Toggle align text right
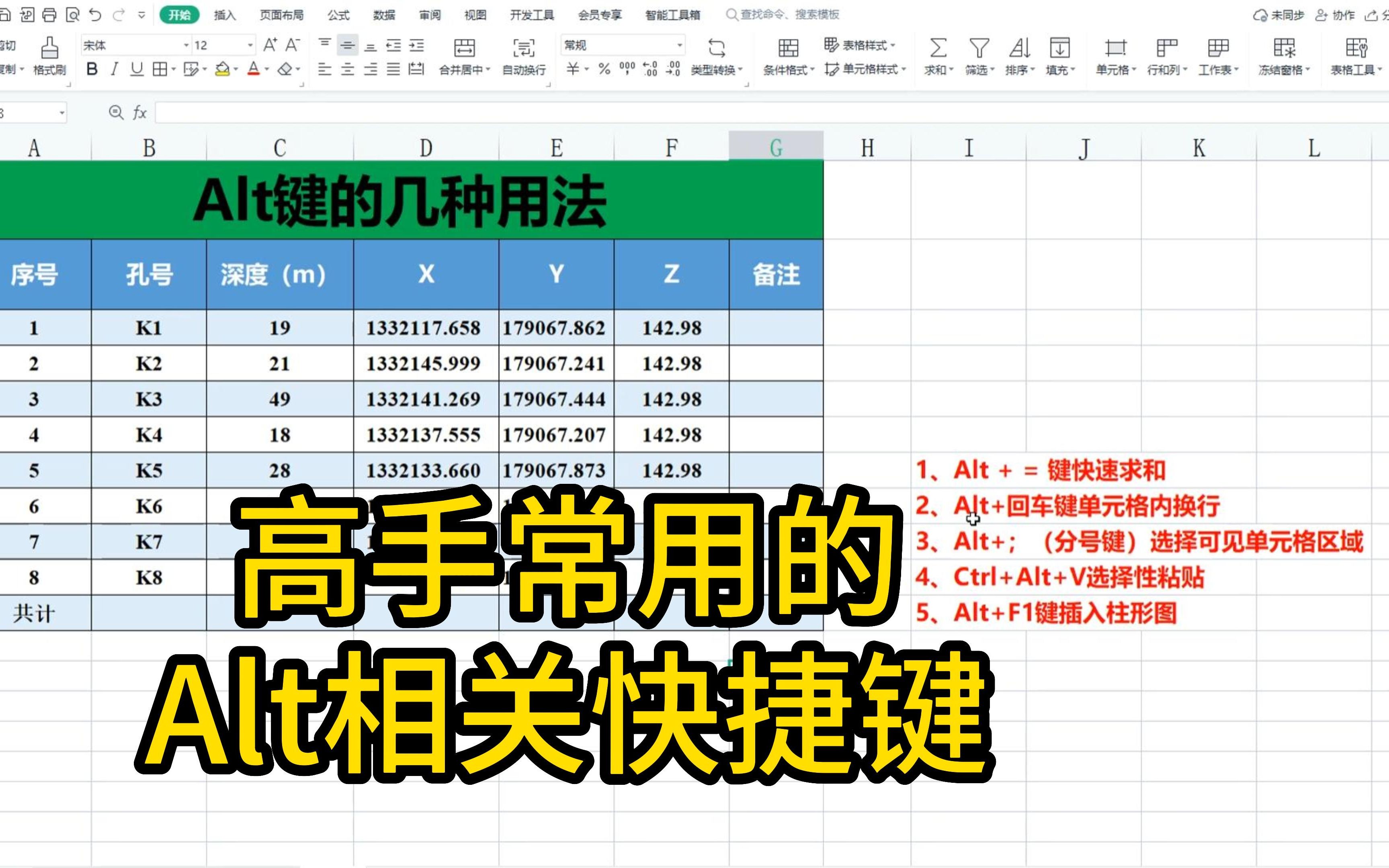The image size is (1389, 868). coord(371,70)
